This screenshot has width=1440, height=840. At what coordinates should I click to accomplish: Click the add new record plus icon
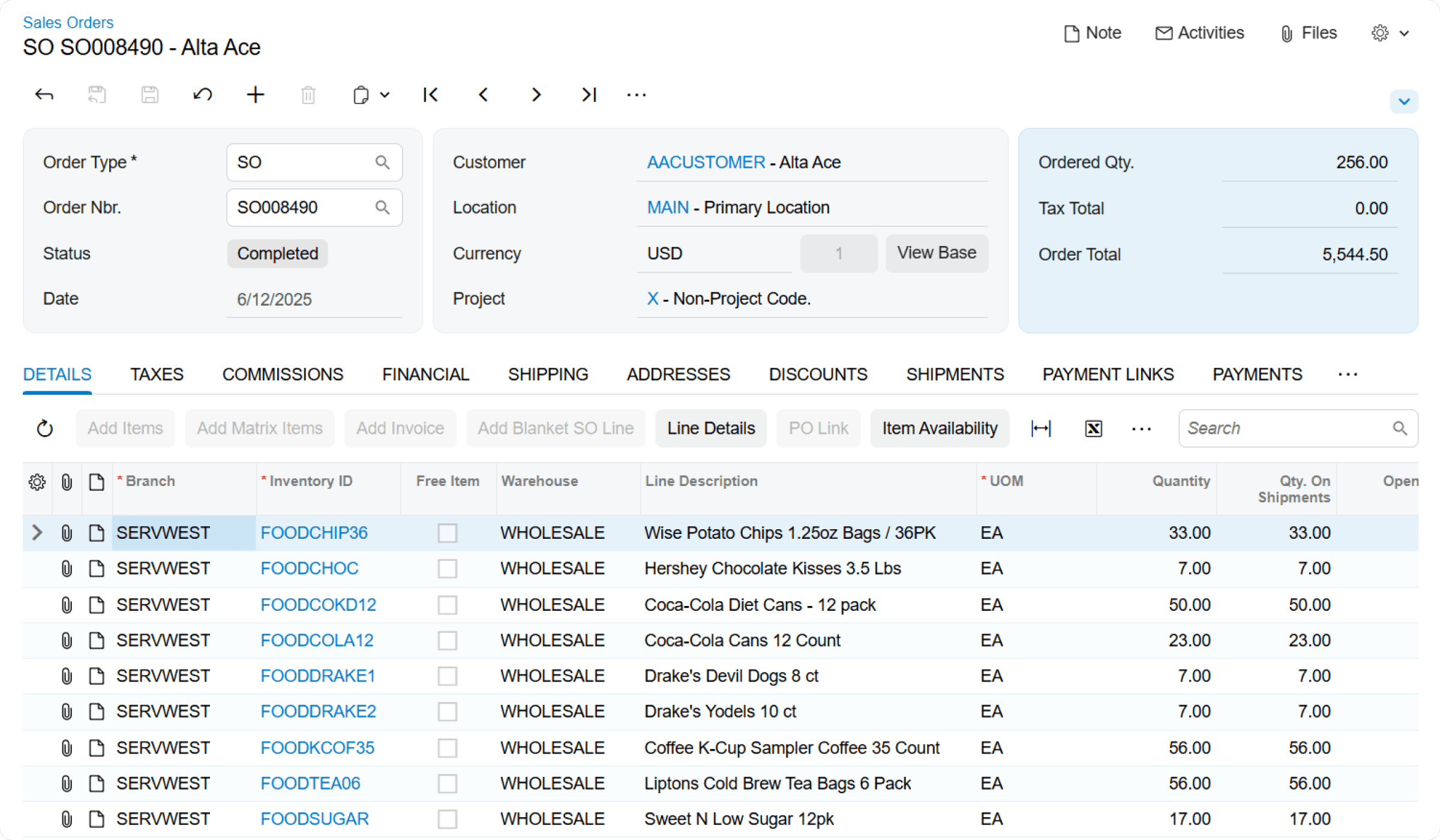click(256, 95)
